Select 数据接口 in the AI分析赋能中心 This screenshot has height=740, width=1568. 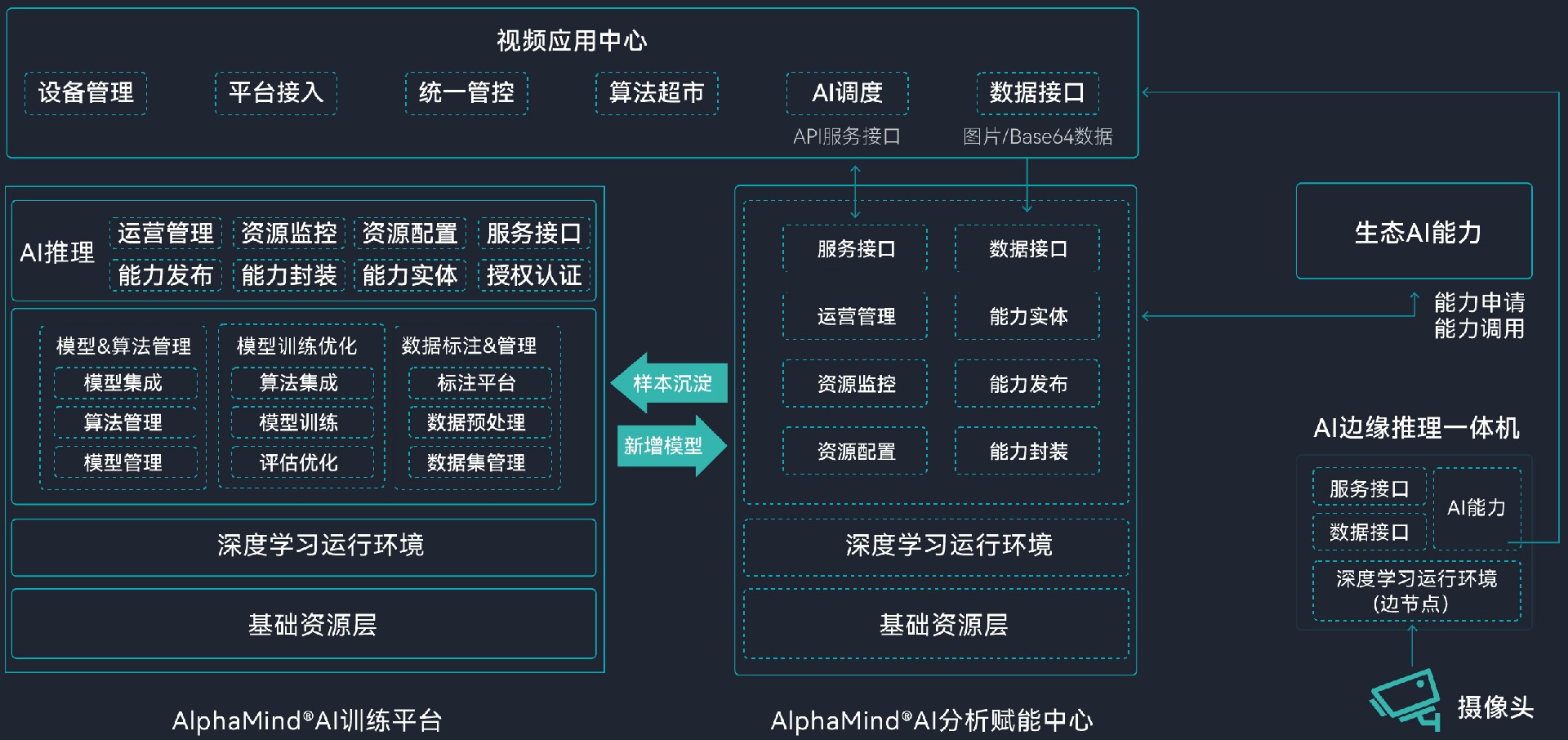(1027, 248)
